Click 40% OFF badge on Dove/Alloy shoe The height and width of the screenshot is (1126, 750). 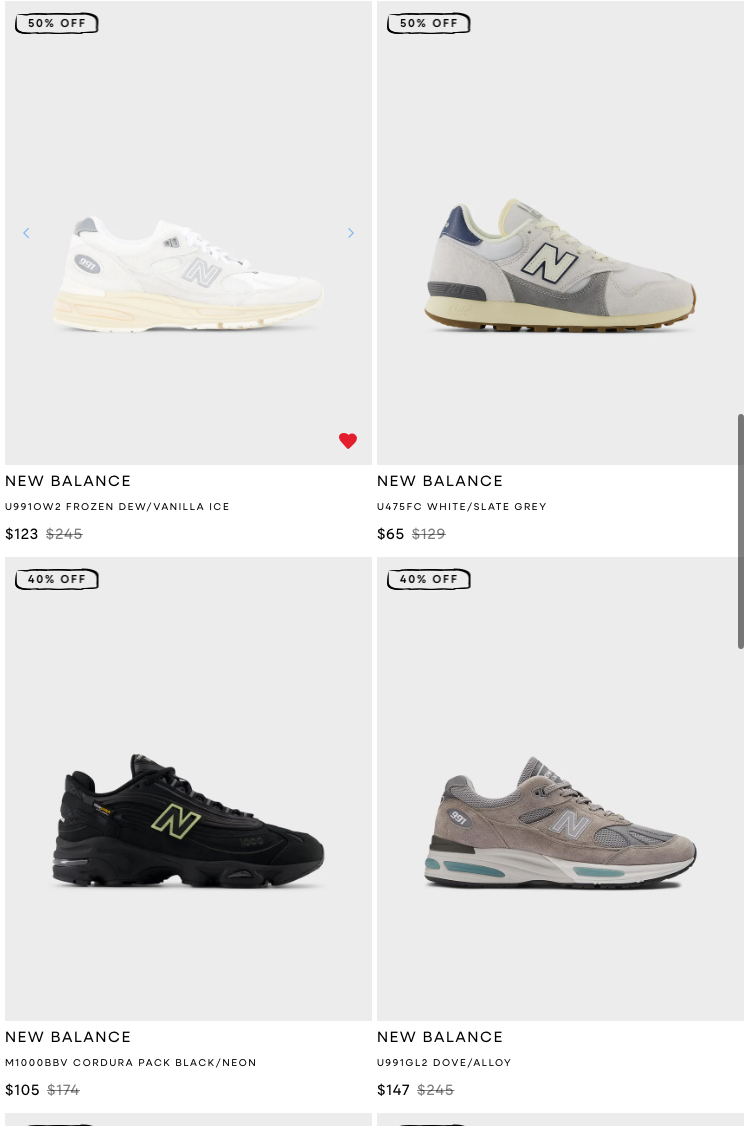click(429, 580)
